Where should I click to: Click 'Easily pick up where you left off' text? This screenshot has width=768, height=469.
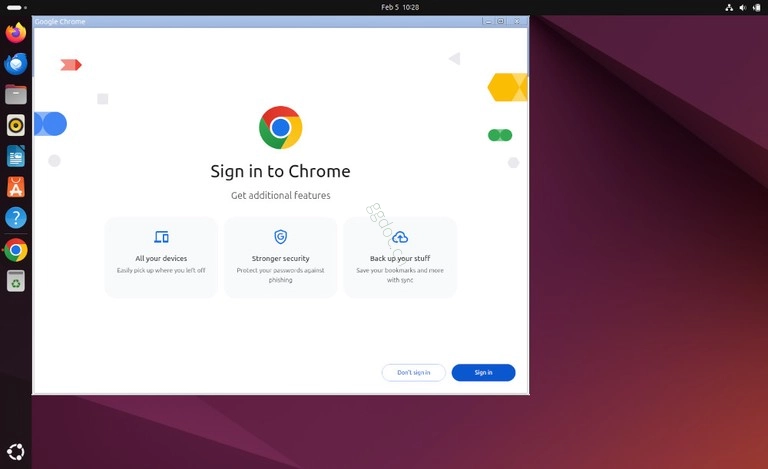161,270
